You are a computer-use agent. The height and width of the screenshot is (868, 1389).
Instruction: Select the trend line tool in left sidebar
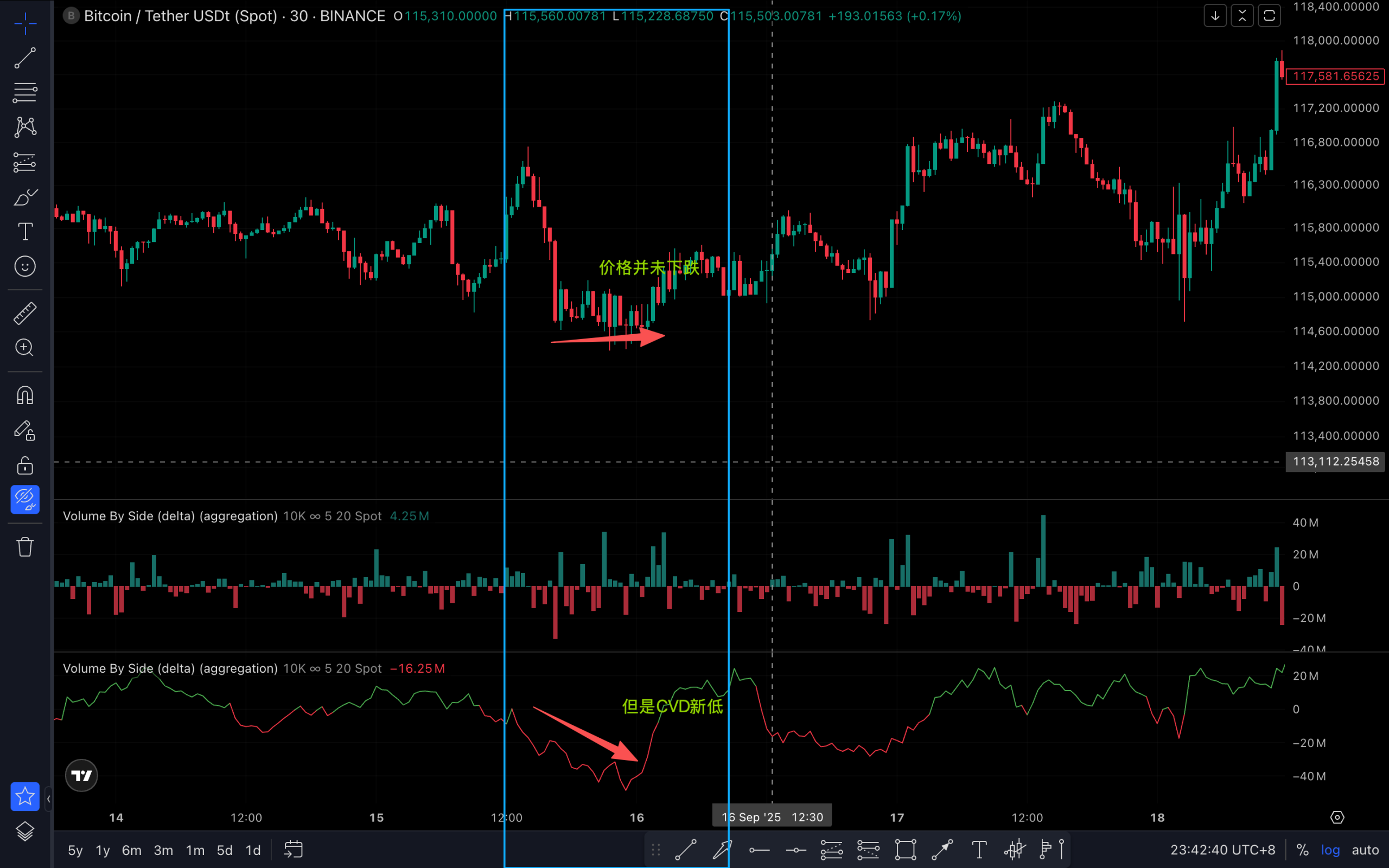(x=24, y=58)
